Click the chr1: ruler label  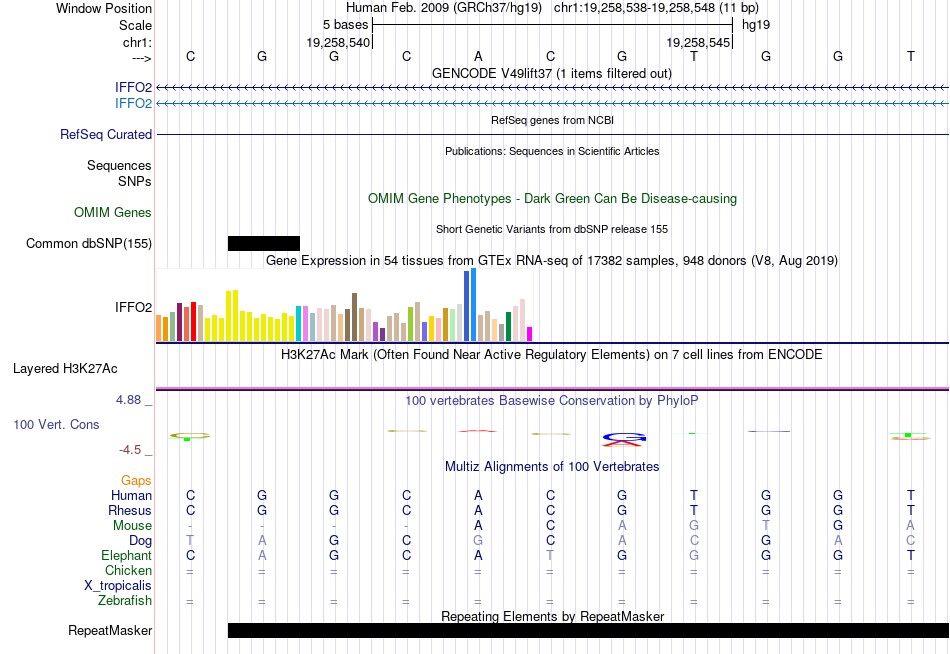(137, 42)
